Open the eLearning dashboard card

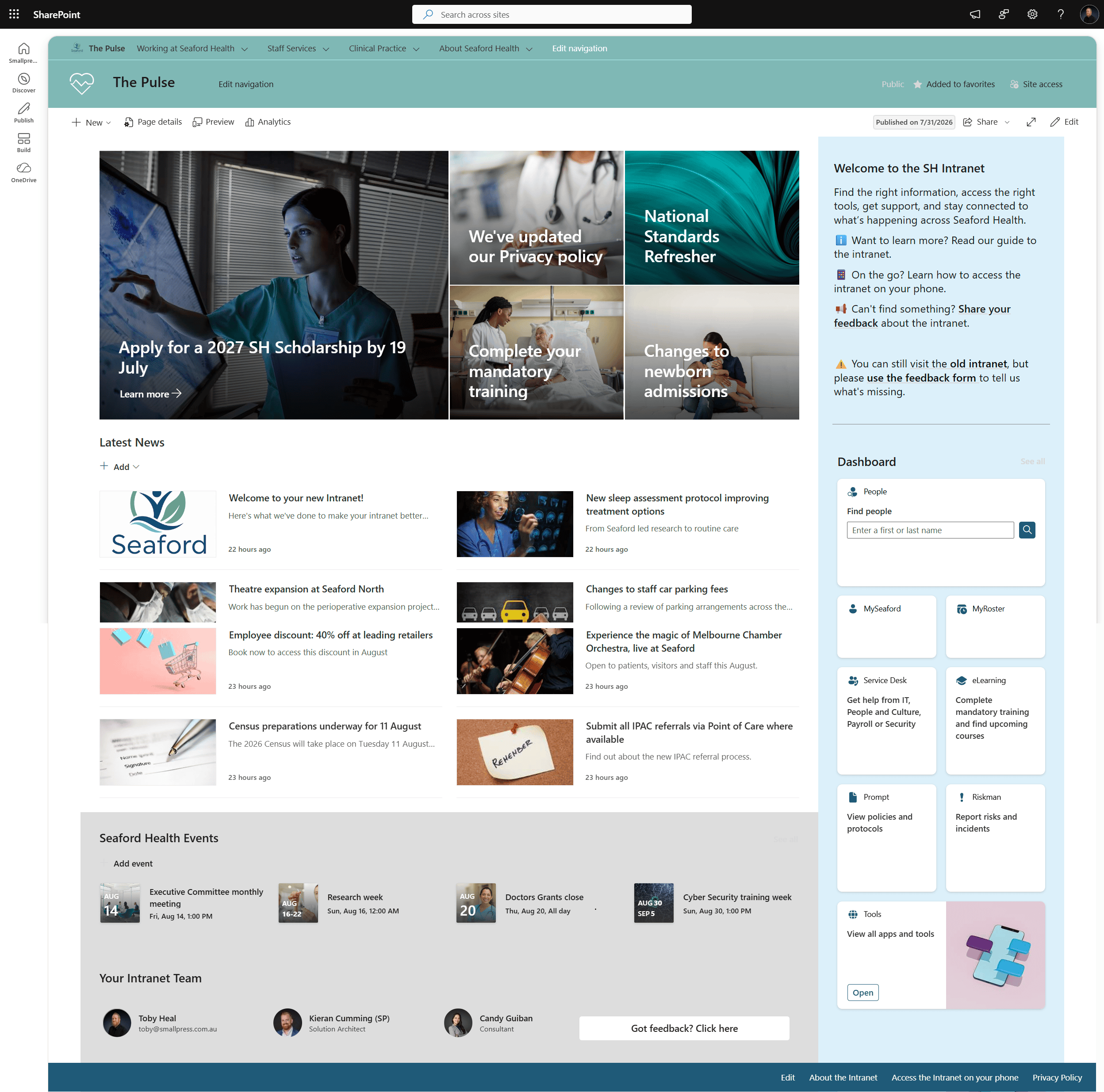click(x=995, y=721)
